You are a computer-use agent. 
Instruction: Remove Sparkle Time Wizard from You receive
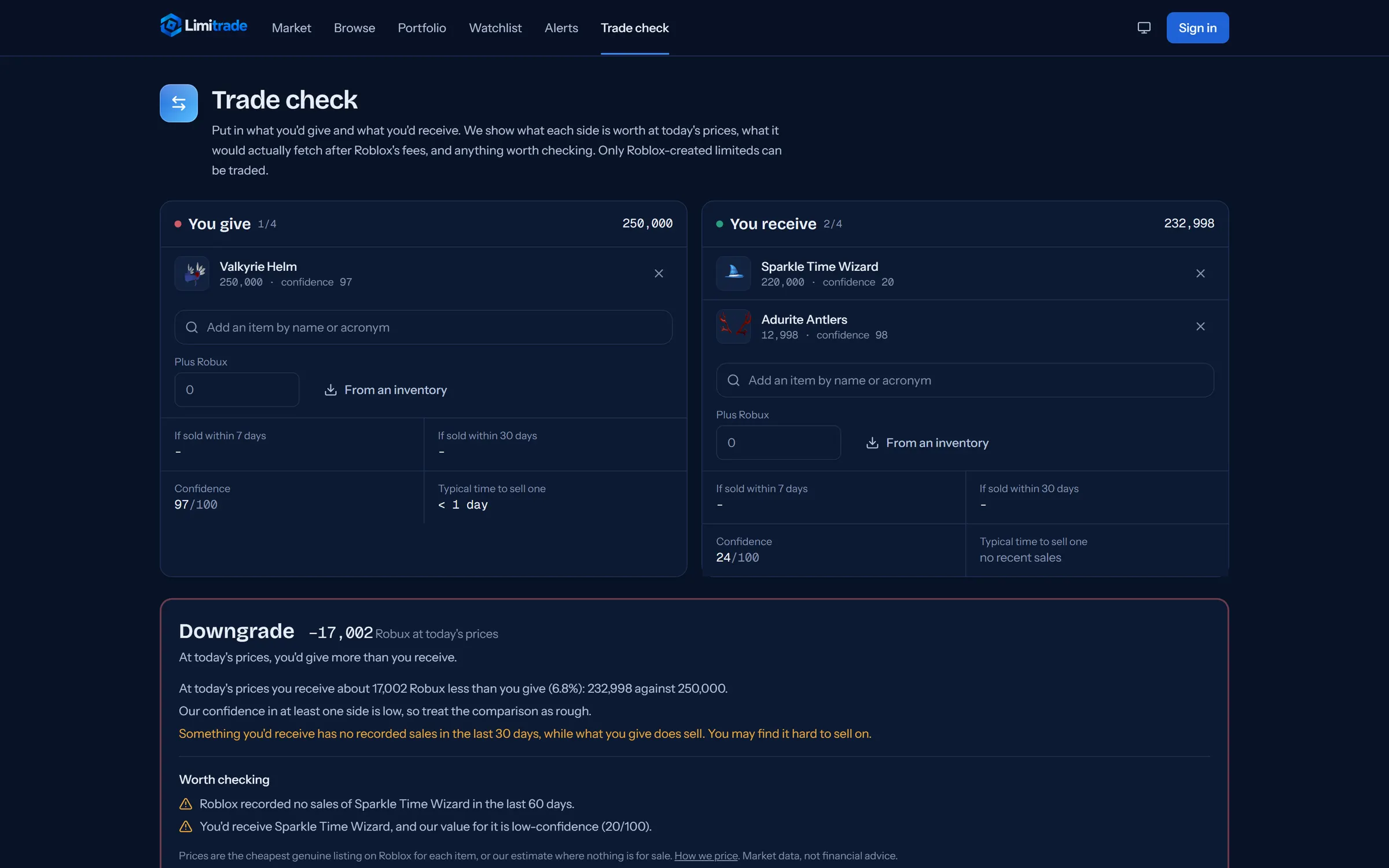pos(1200,274)
